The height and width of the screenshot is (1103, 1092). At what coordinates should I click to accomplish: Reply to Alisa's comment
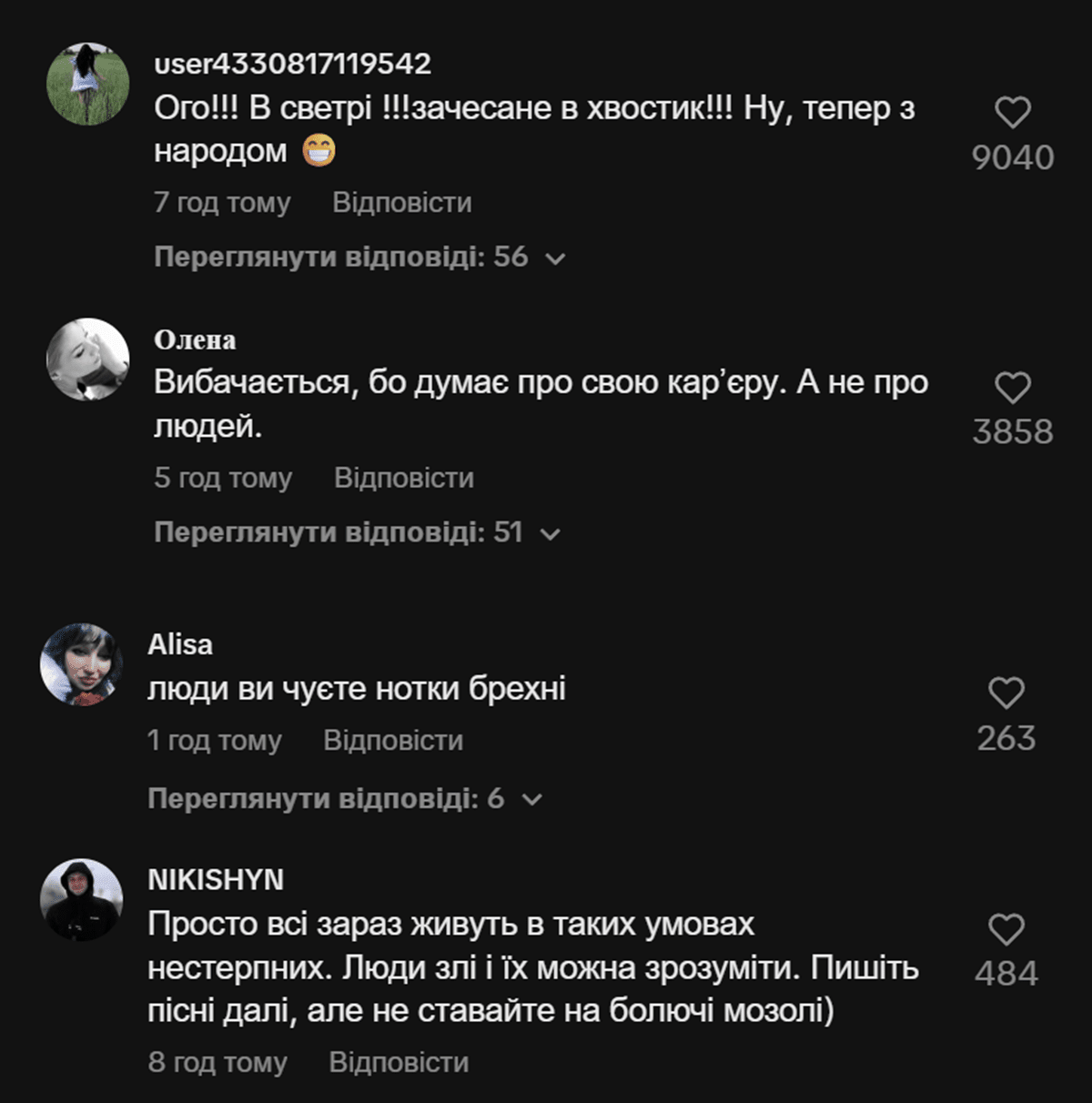[x=393, y=741]
